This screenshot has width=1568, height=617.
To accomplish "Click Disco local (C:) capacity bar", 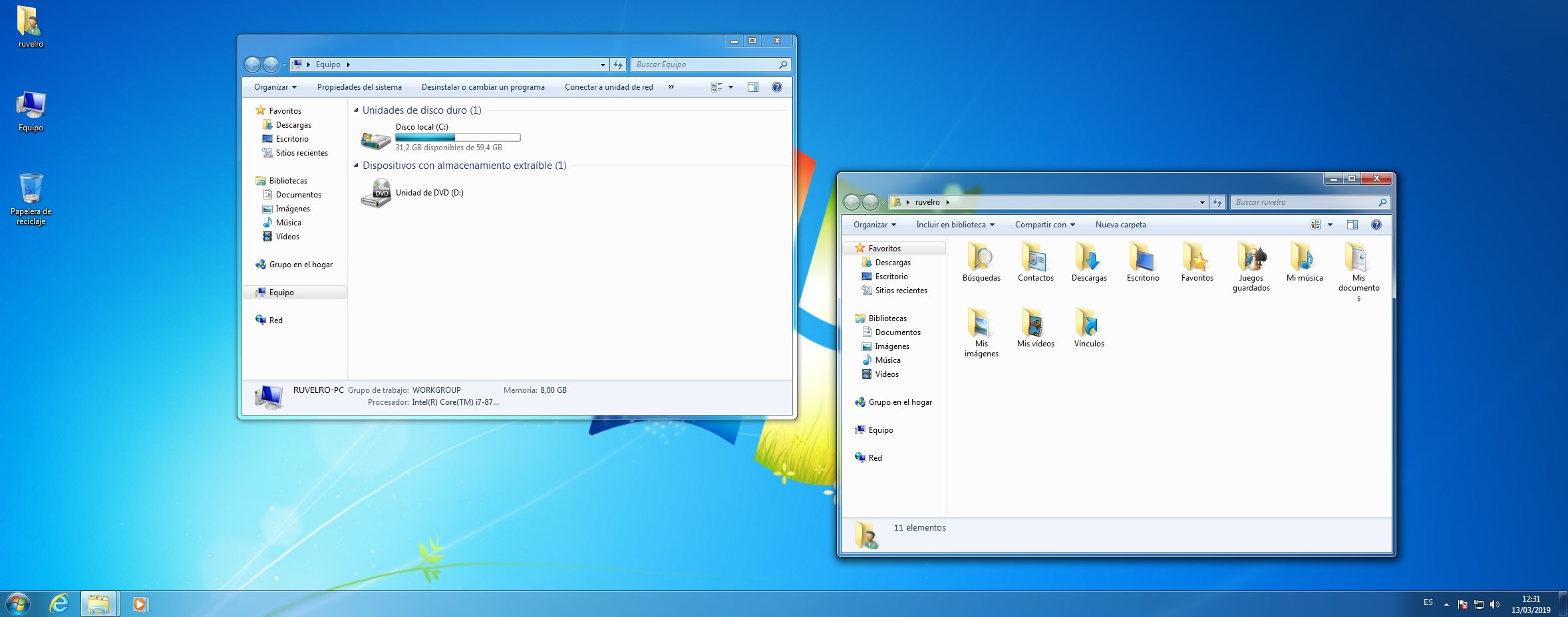I will point(458,138).
